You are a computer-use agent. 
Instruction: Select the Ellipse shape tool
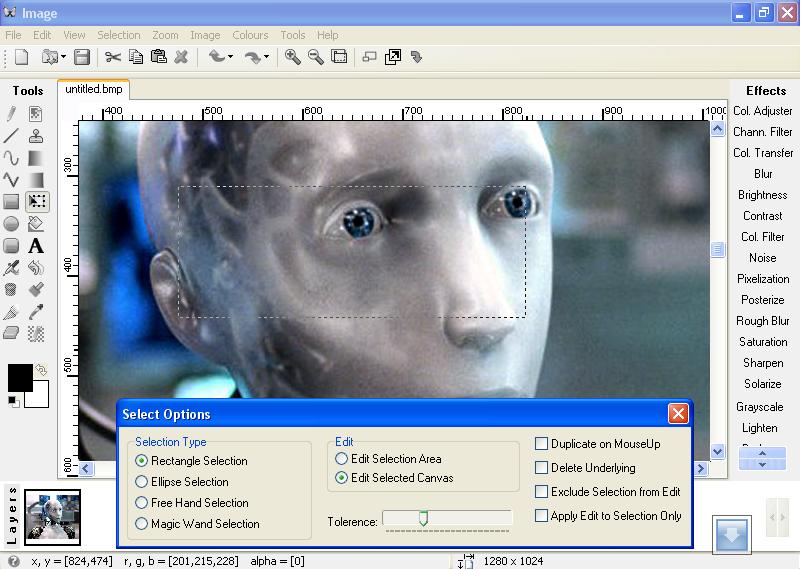point(11,224)
